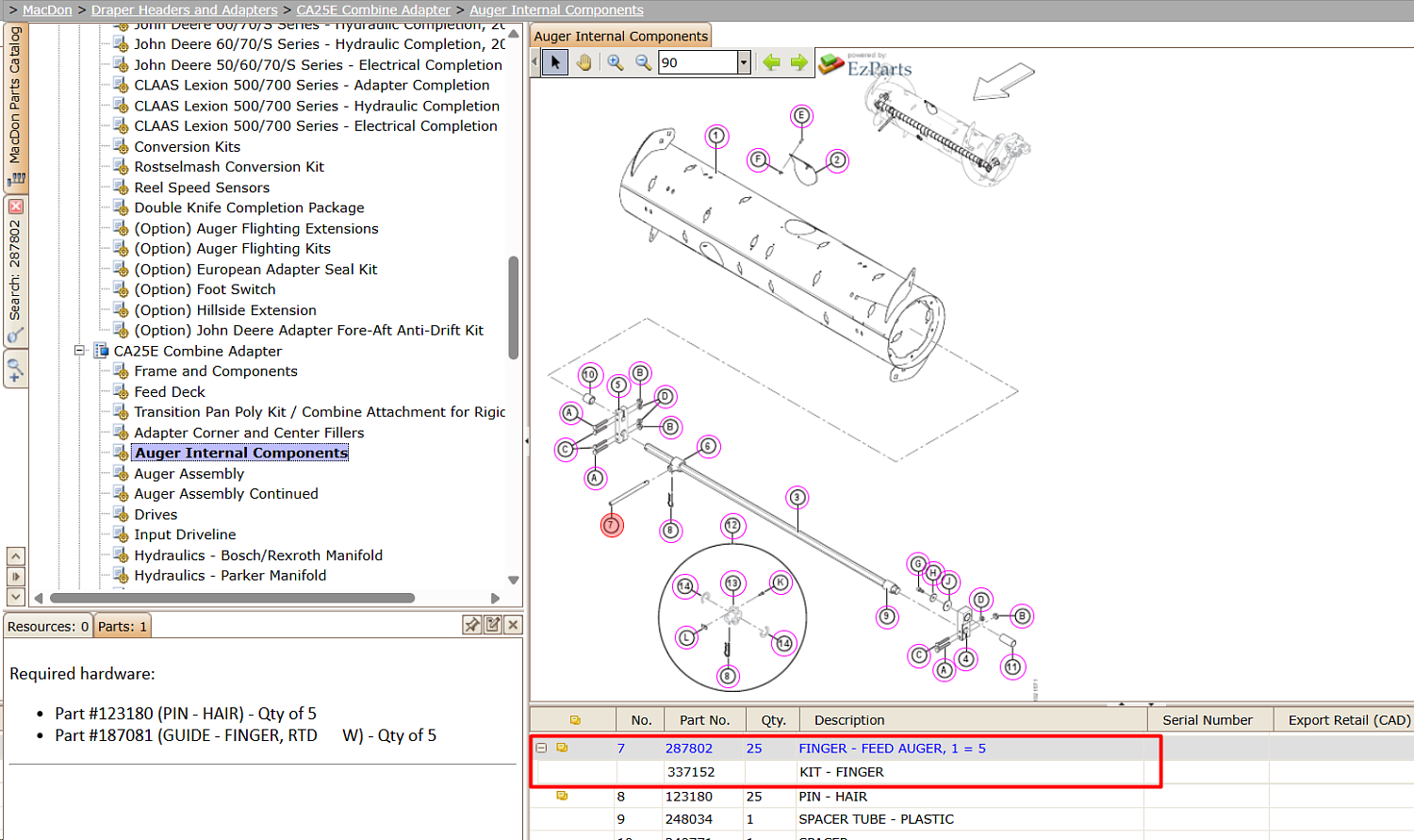Open Reel Speed Sensors tree item

tap(202, 188)
